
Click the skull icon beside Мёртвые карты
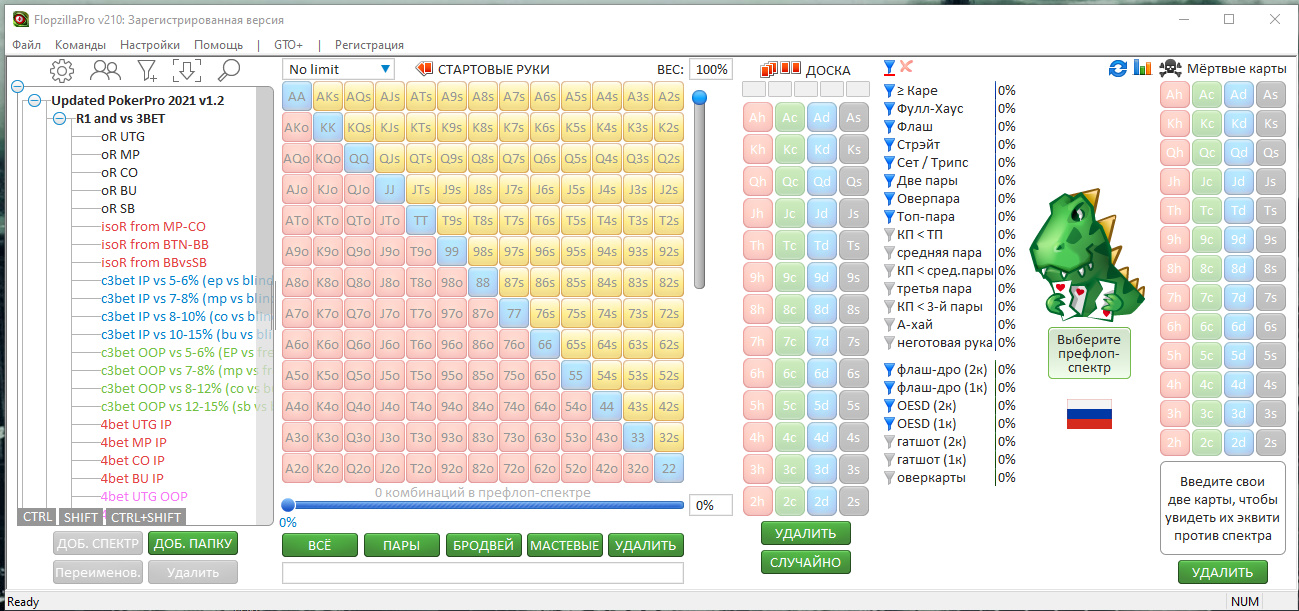click(1169, 68)
